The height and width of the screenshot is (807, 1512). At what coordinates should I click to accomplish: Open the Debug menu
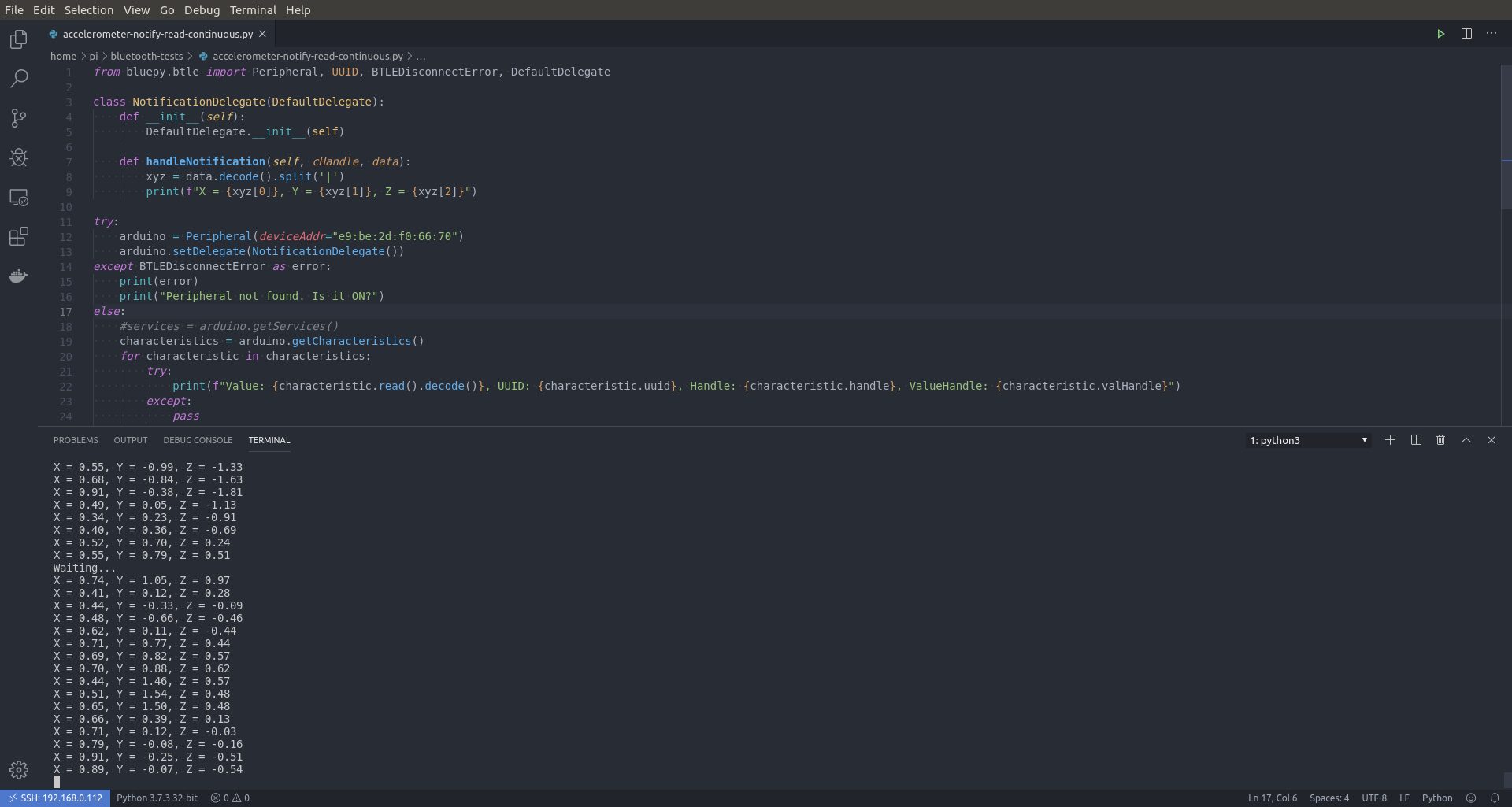pos(202,10)
